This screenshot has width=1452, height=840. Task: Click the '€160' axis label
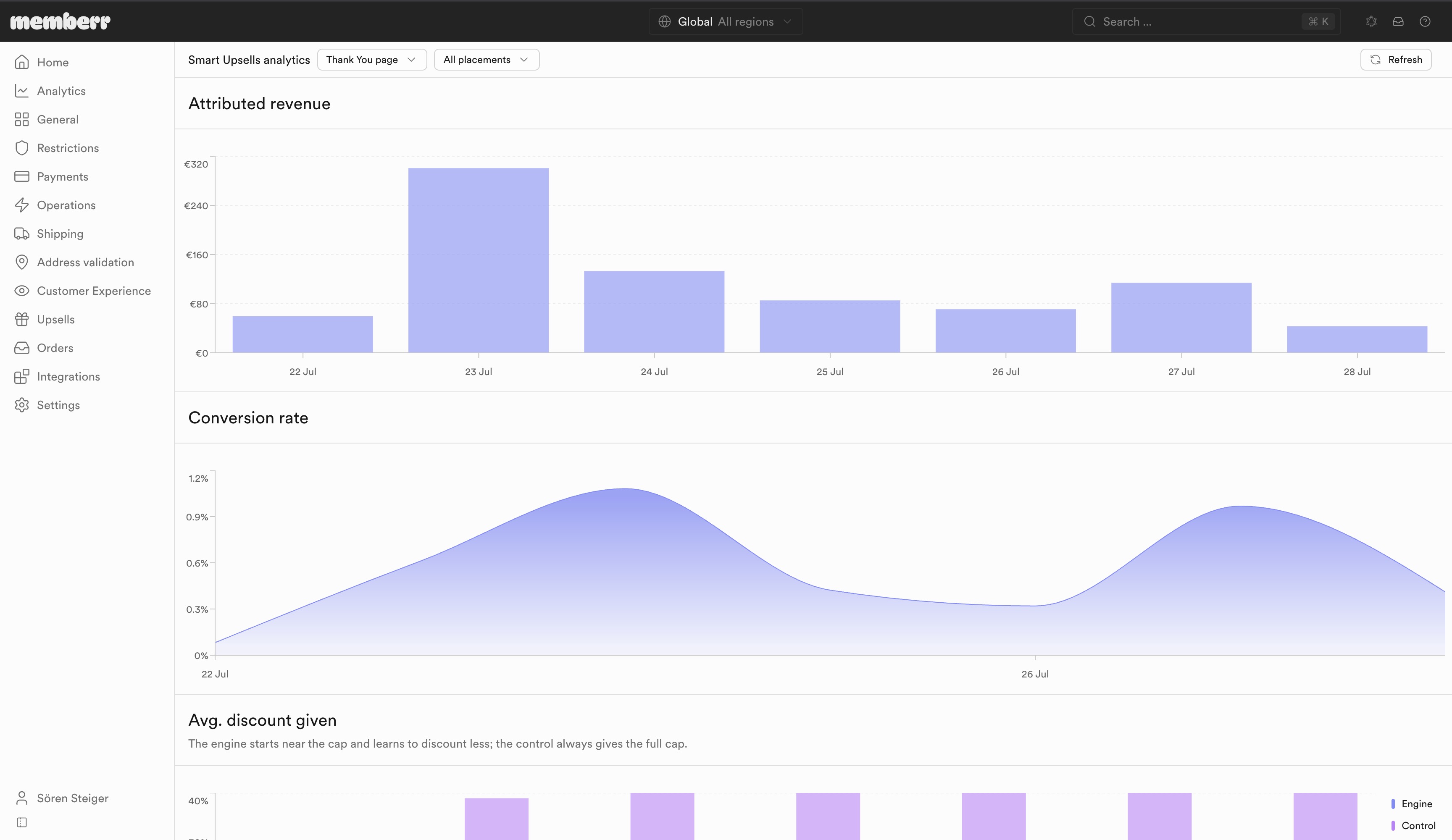tap(197, 255)
